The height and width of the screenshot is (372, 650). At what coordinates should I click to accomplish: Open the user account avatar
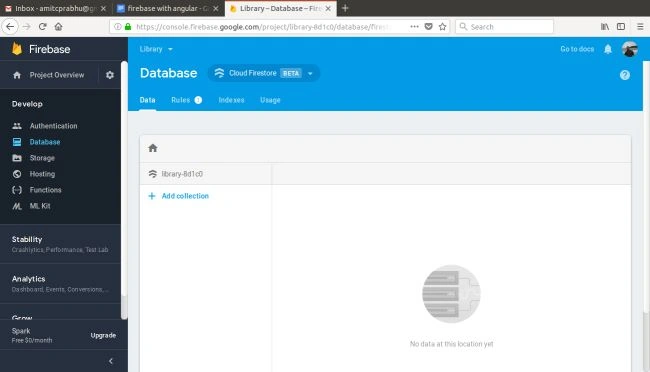pyautogui.click(x=630, y=49)
